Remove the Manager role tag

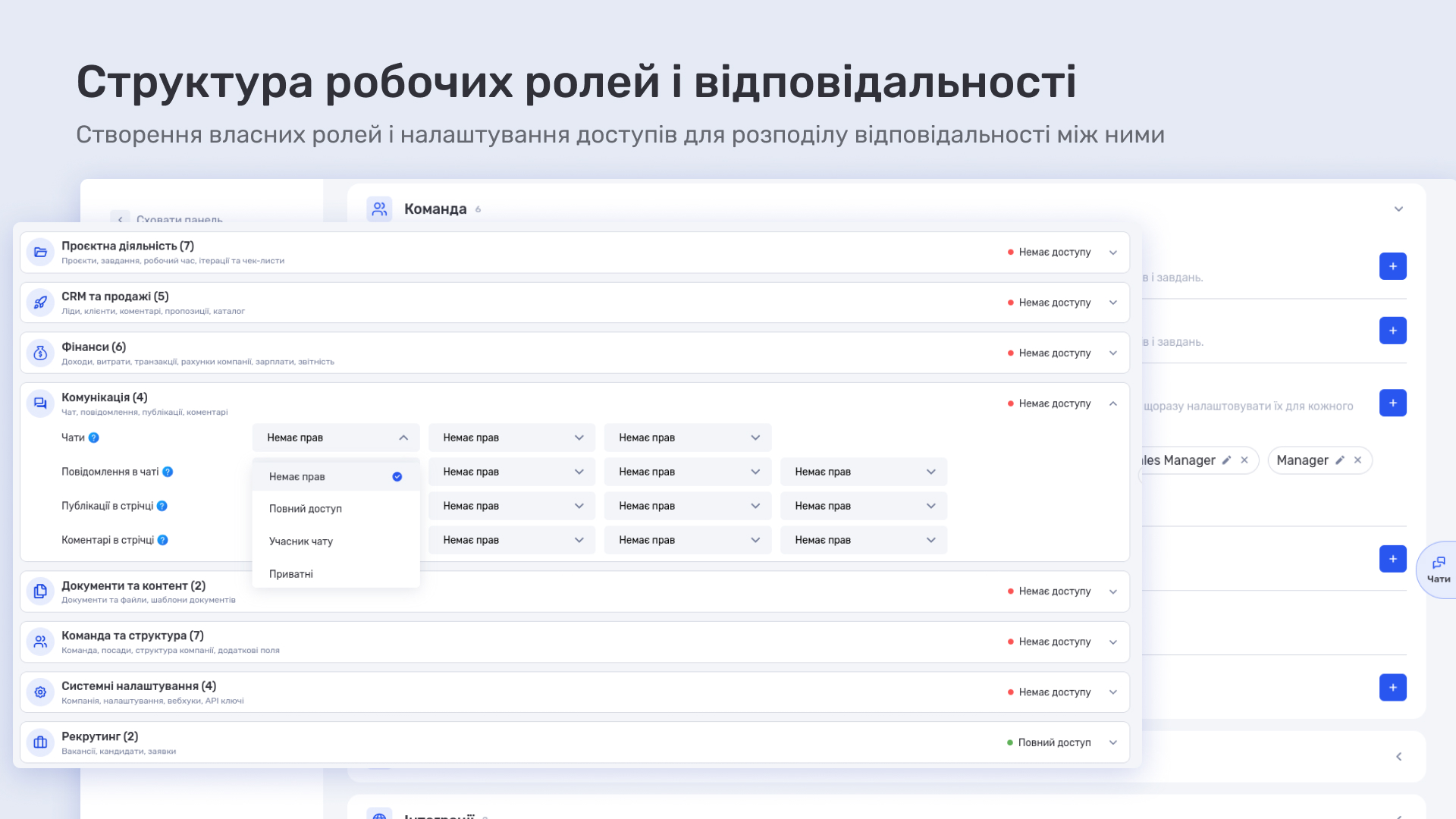(1357, 460)
